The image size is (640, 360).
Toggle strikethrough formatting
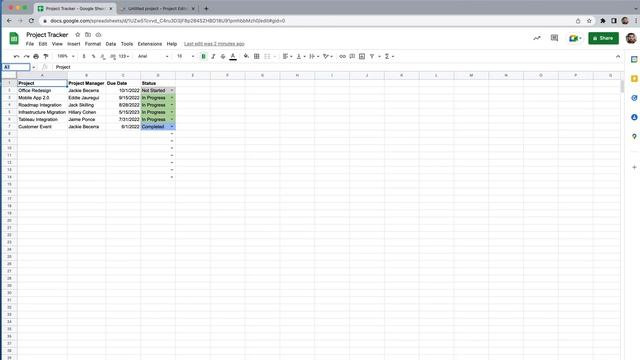coord(223,56)
